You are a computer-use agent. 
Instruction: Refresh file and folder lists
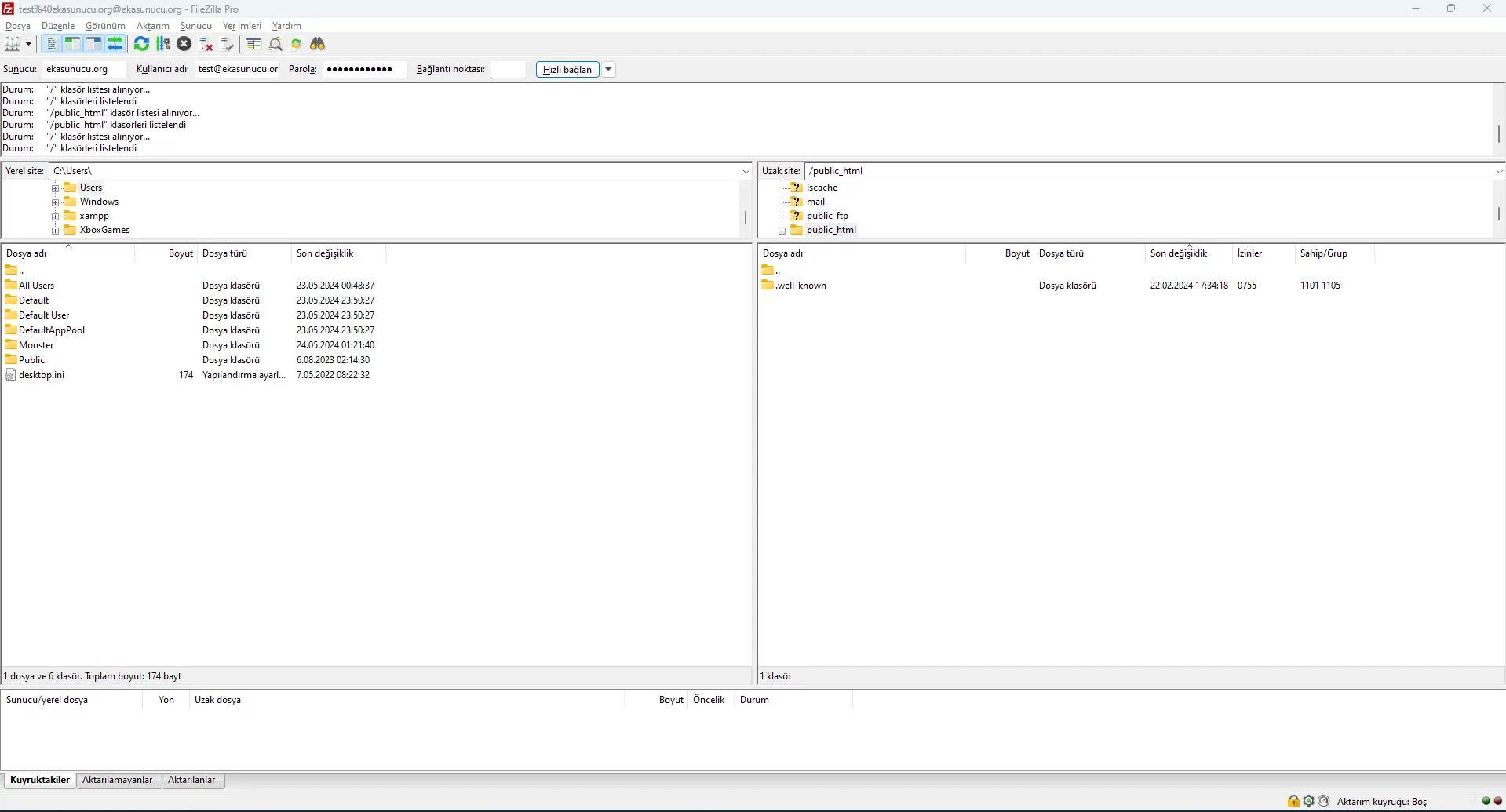141,44
